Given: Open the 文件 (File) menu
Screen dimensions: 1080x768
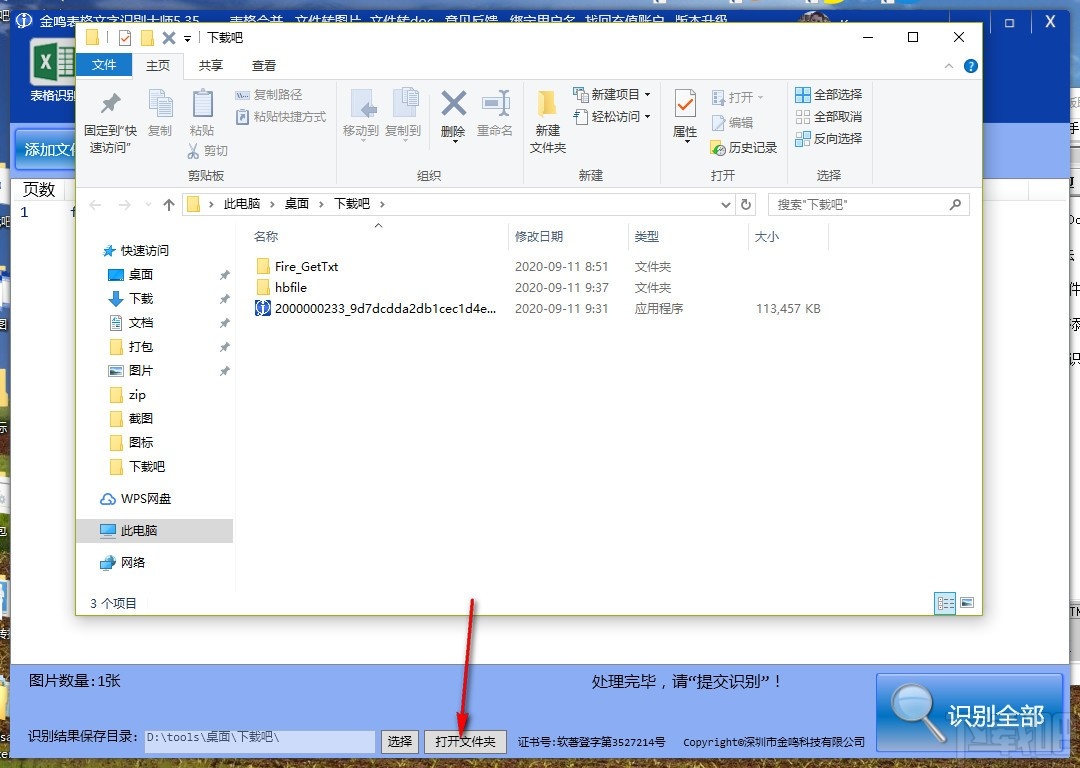Looking at the screenshot, I should point(105,65).
